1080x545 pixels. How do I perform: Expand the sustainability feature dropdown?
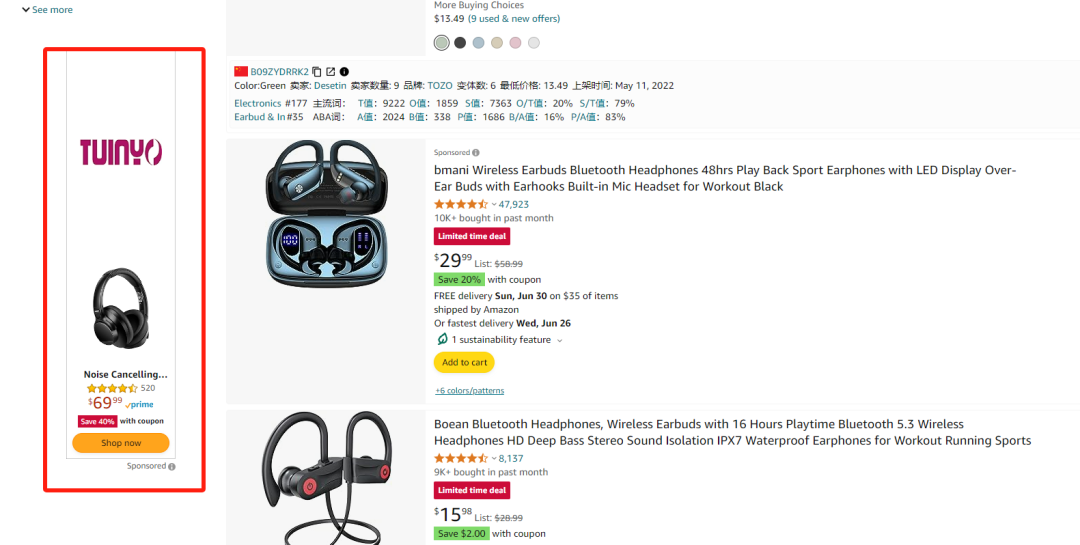[560, 341]
